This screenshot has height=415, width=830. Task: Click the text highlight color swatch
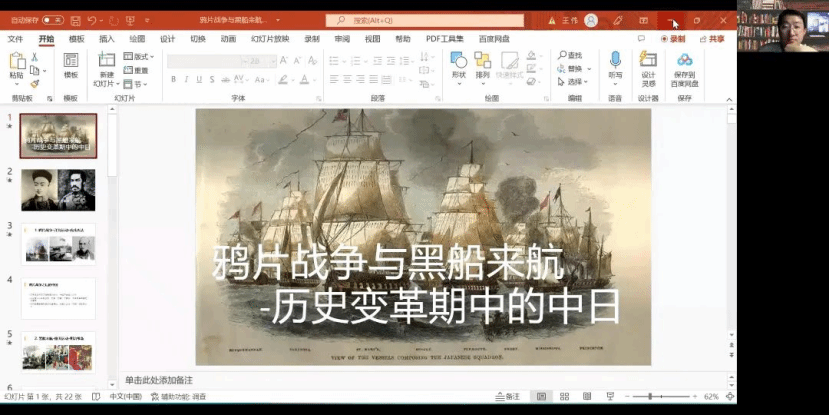point(283,79)
